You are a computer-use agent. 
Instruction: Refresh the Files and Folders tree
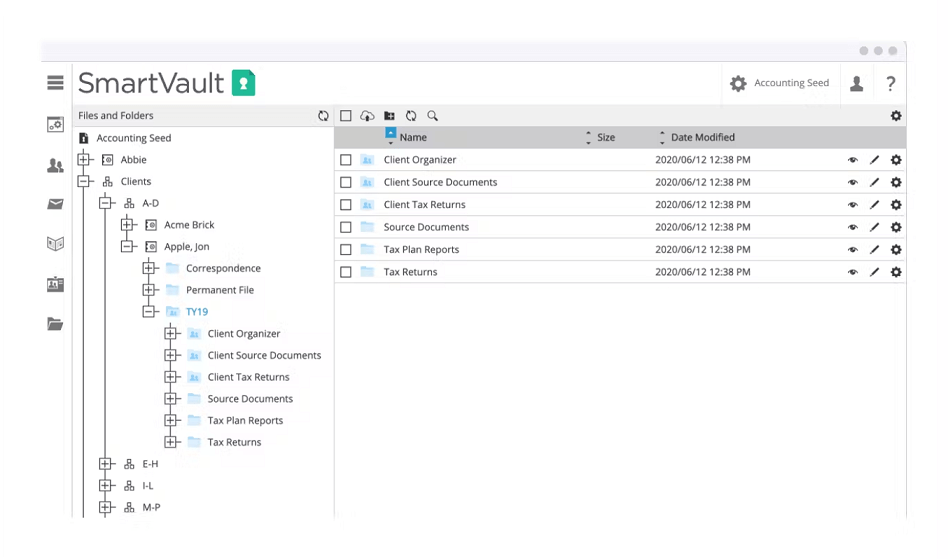tap(323, 116)
